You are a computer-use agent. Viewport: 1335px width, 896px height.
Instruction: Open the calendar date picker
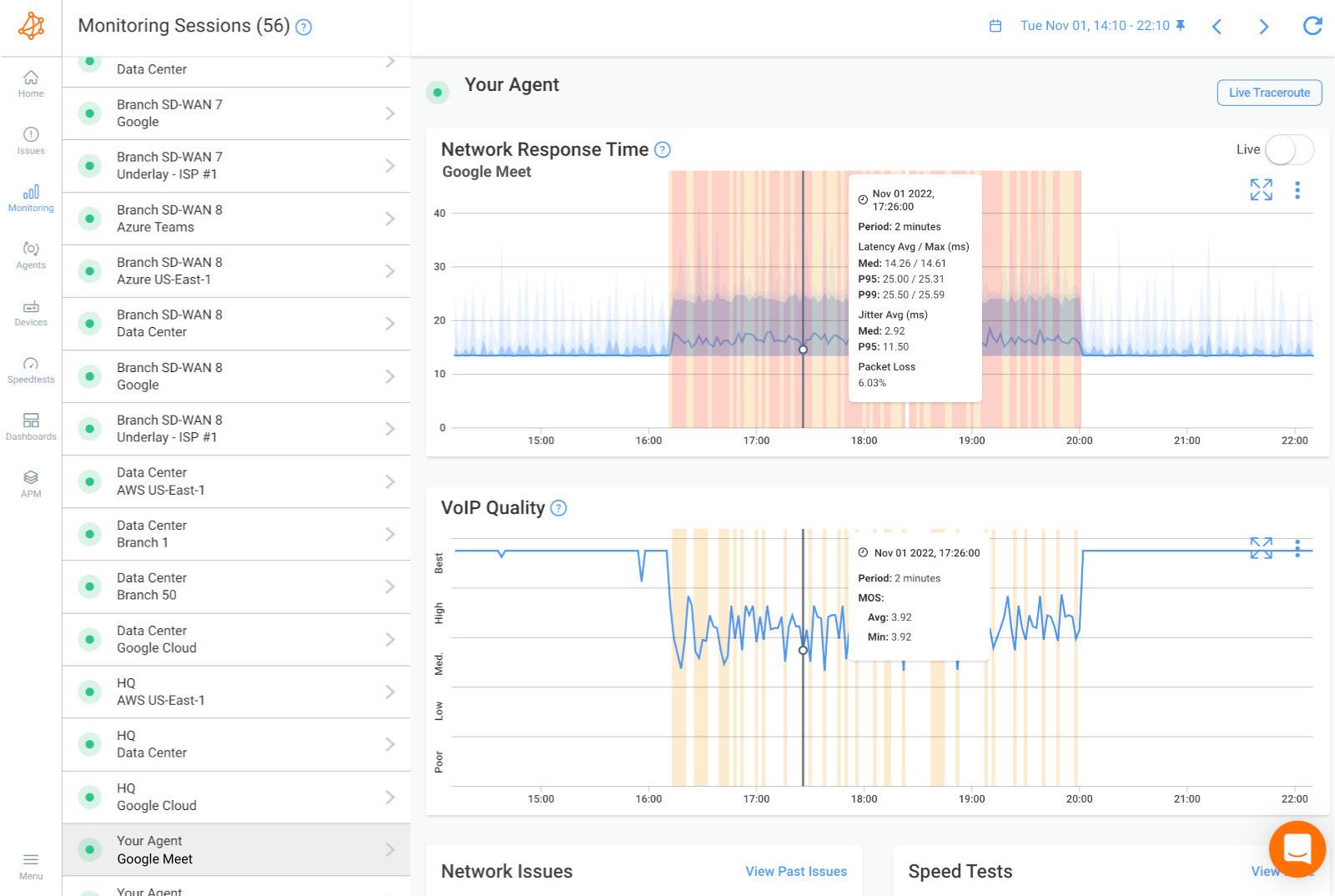point(995,26)
